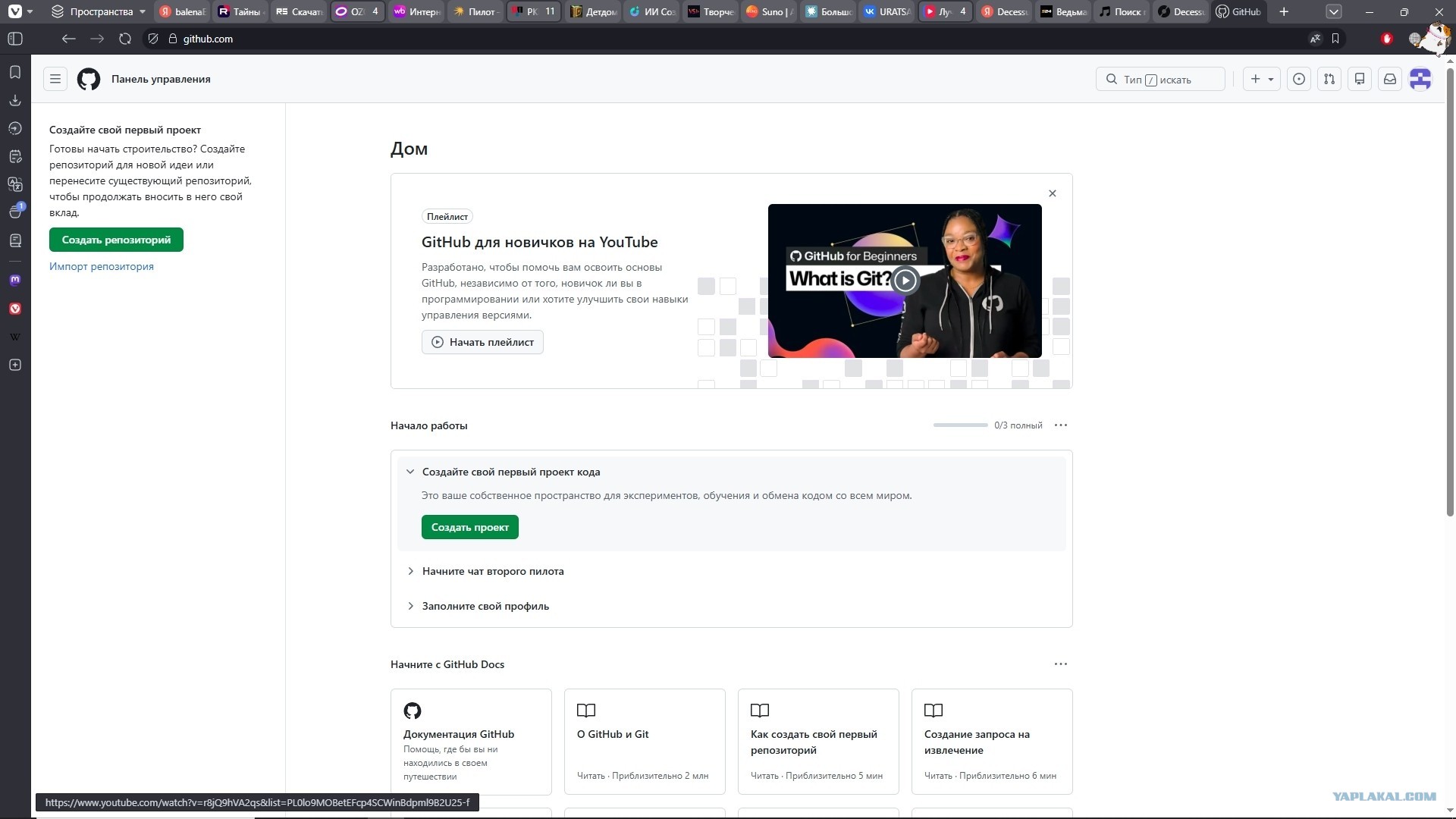Screen dimensions: 1456x819
Task: Go back to the previous page
Action: click(x=69, y=39)
